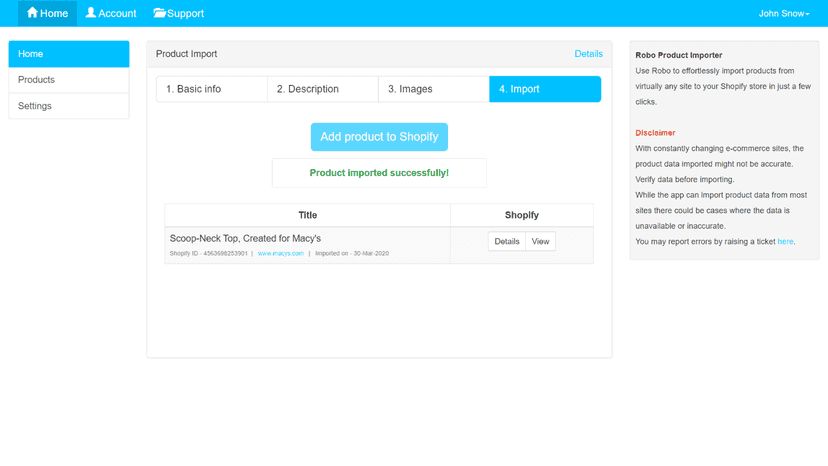Screen dimensions: 828x466
Task: Click the Support folder icon
Action: click(159, 13)
